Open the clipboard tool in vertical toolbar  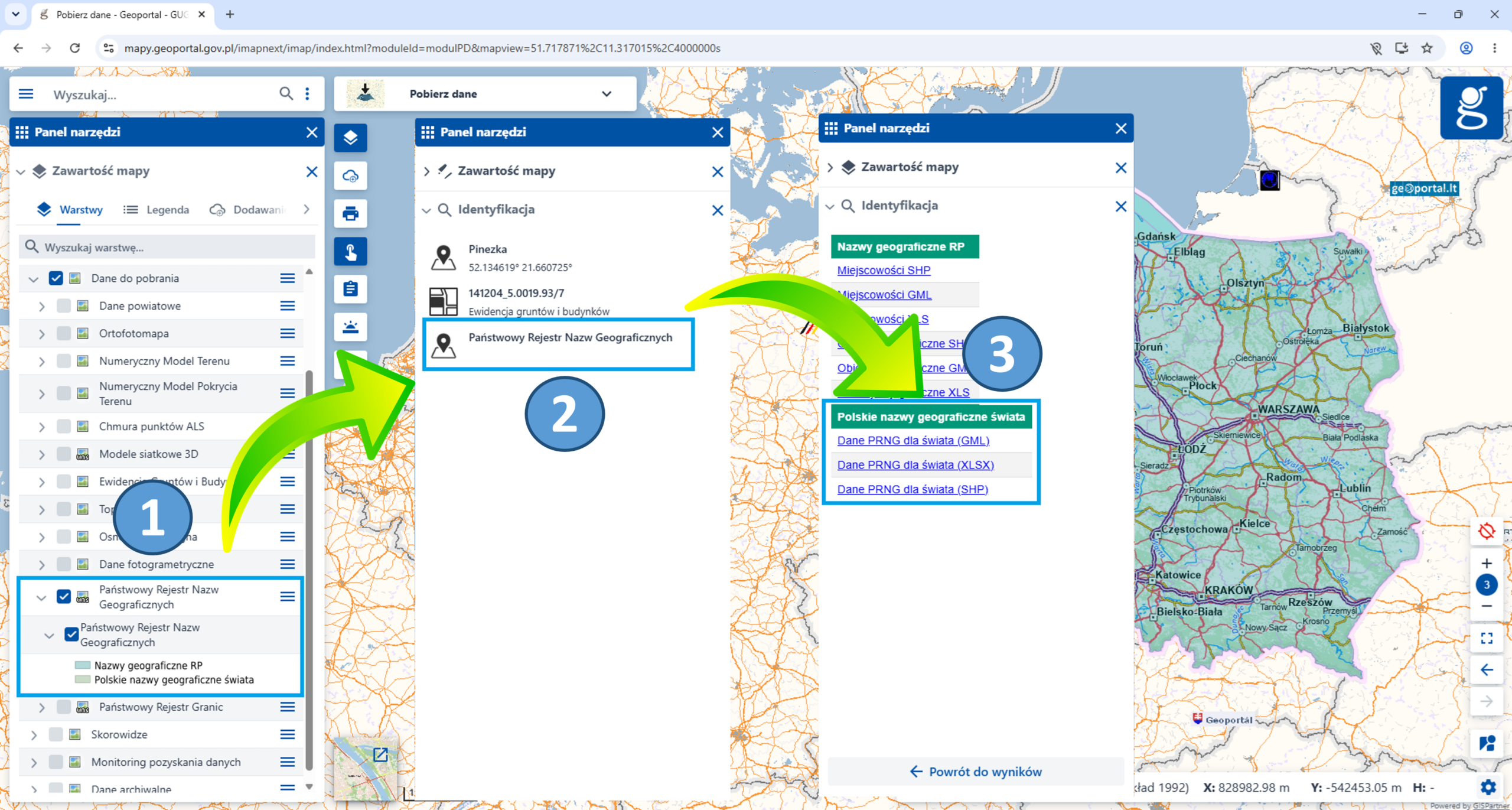click(x=350, y=289)
